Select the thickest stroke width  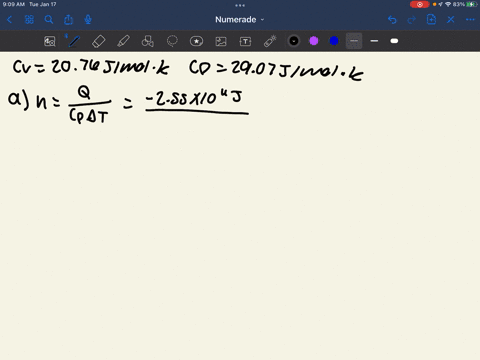tap(394, 41)
